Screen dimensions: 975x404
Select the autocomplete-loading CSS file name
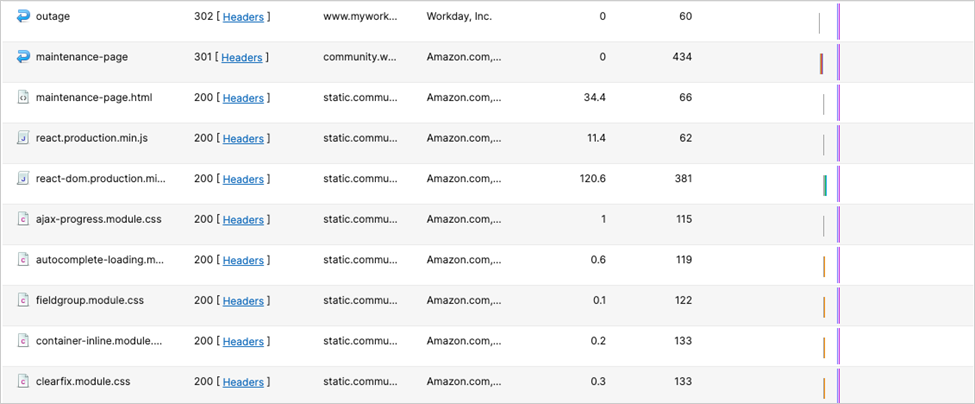pos(98,260)
